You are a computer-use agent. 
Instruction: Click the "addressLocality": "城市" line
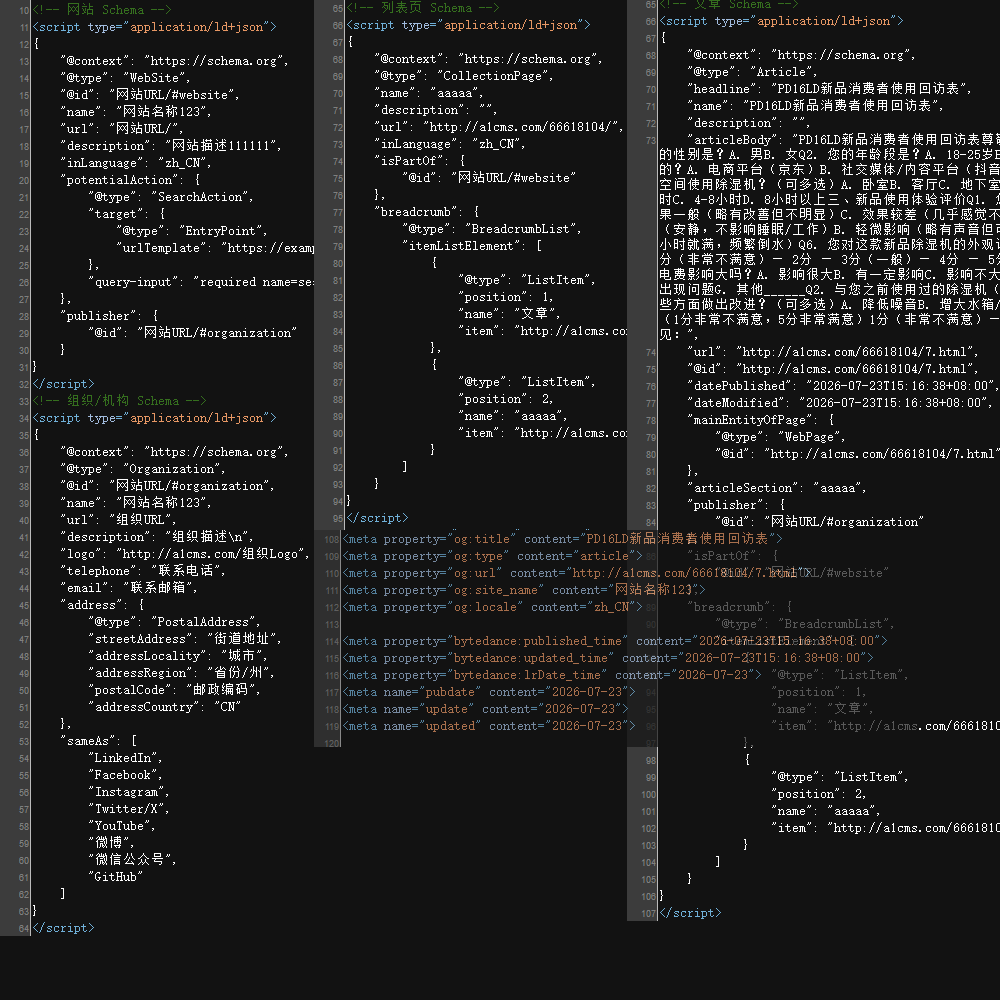point(178,656)
